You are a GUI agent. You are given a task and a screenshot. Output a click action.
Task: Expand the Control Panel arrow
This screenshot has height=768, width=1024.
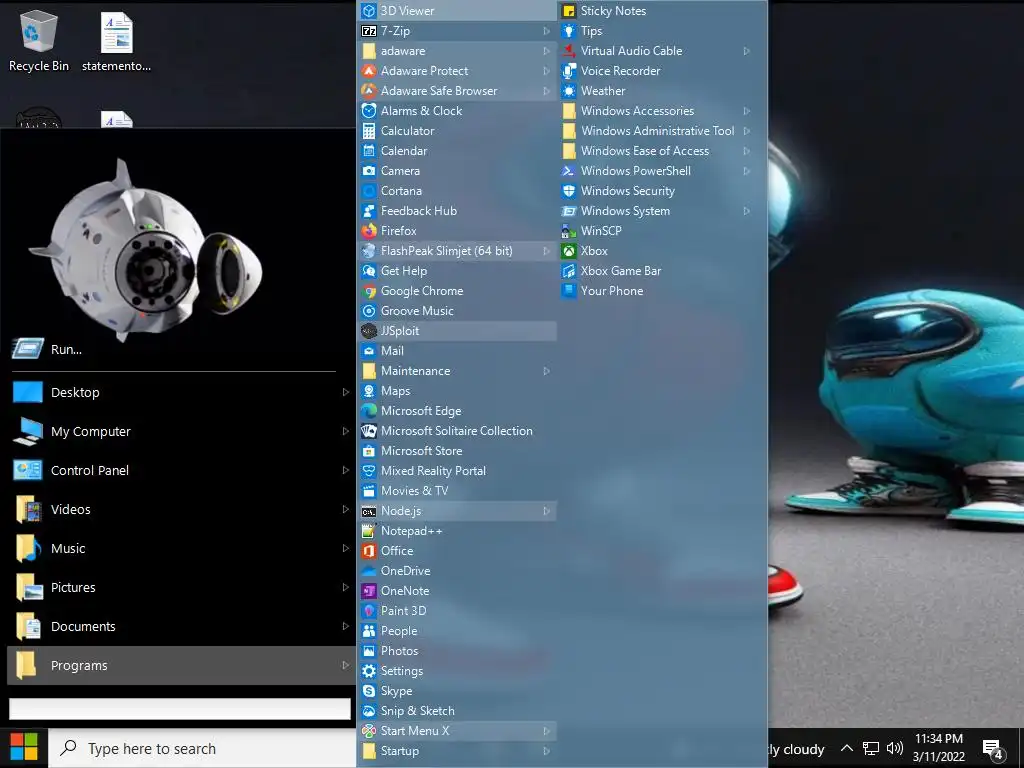(345, 470)
